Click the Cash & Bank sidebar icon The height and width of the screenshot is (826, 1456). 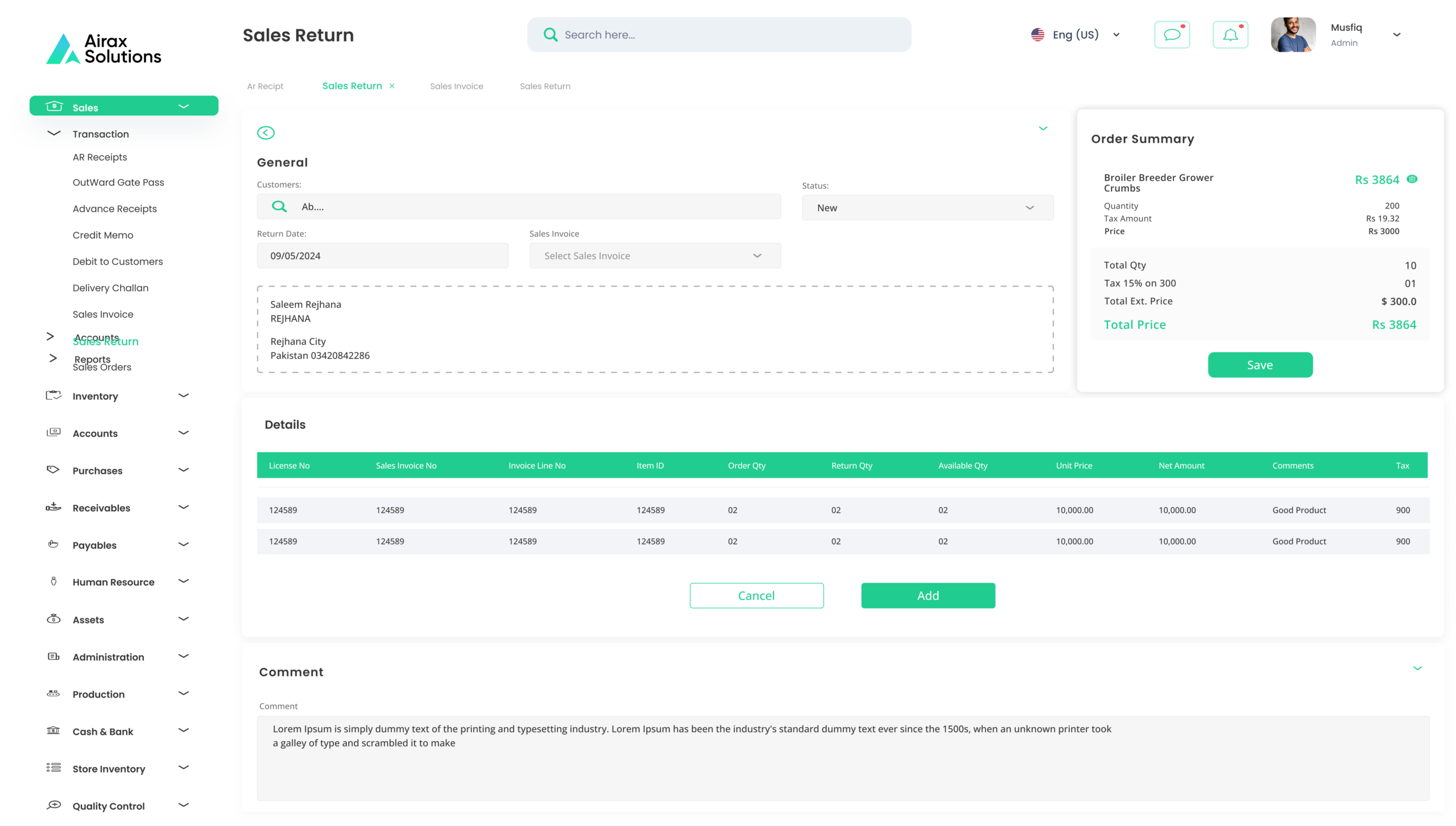(x=53, y=730)
